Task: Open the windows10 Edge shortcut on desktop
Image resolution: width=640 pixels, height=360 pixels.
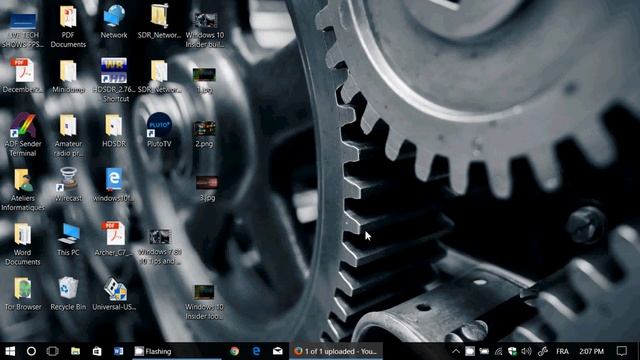Action: [114, 184]
